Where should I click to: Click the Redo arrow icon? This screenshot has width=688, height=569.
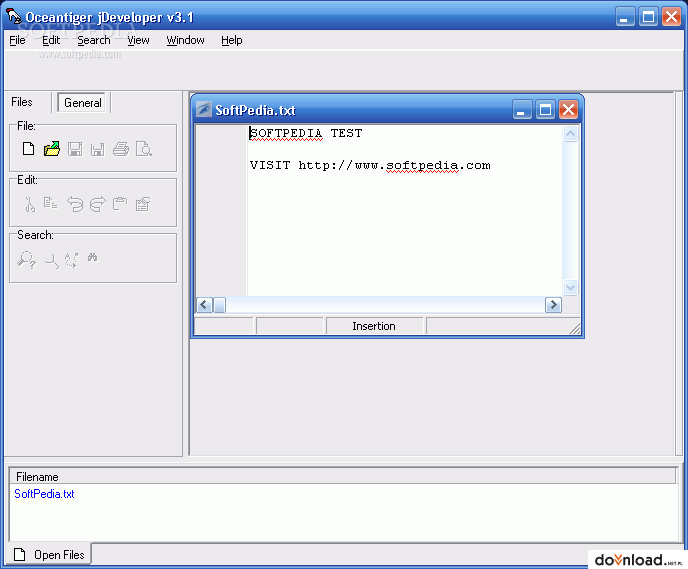(x=97, y=204)
